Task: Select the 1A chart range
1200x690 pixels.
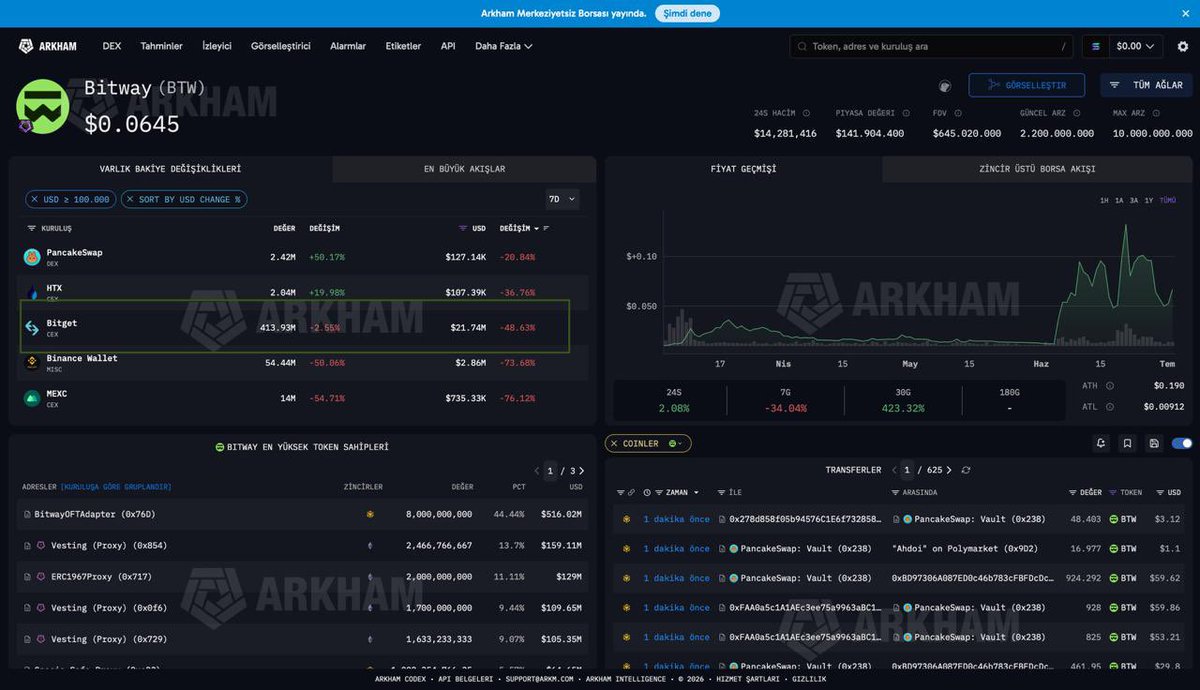Action: [x=1119, y=200]
